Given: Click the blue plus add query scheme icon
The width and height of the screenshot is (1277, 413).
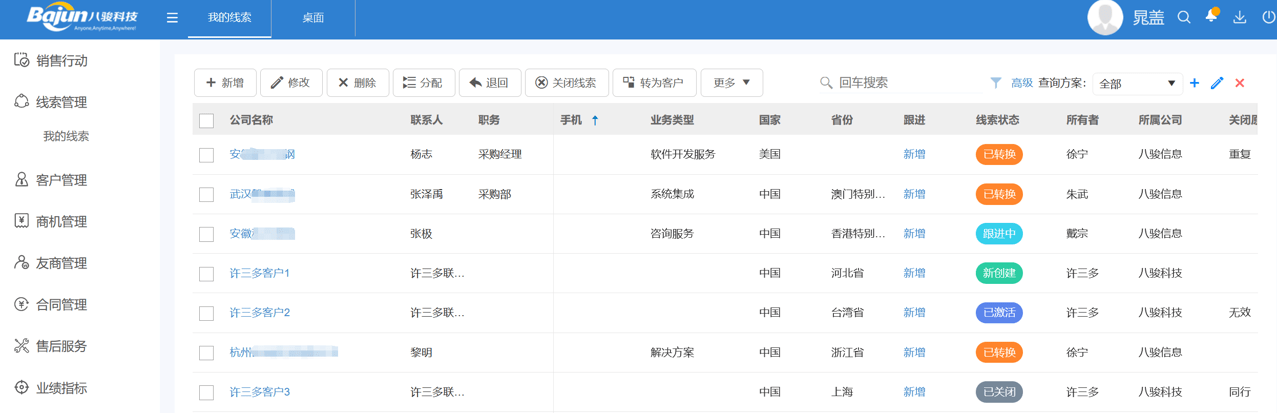Looking at the screenshot, I should pyautogui.click(x=1194, y=83).
